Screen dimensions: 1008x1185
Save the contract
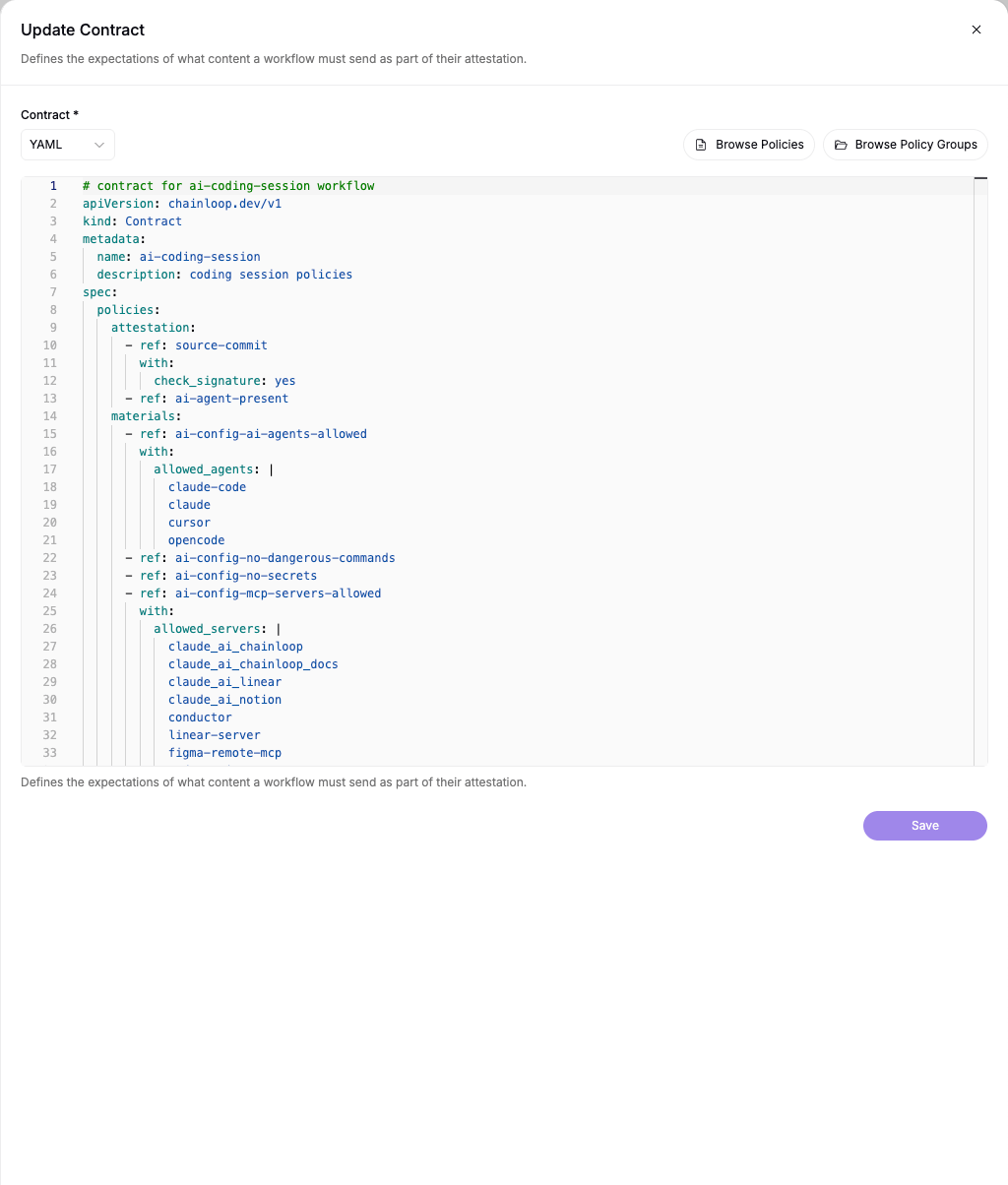pos(925,826)
